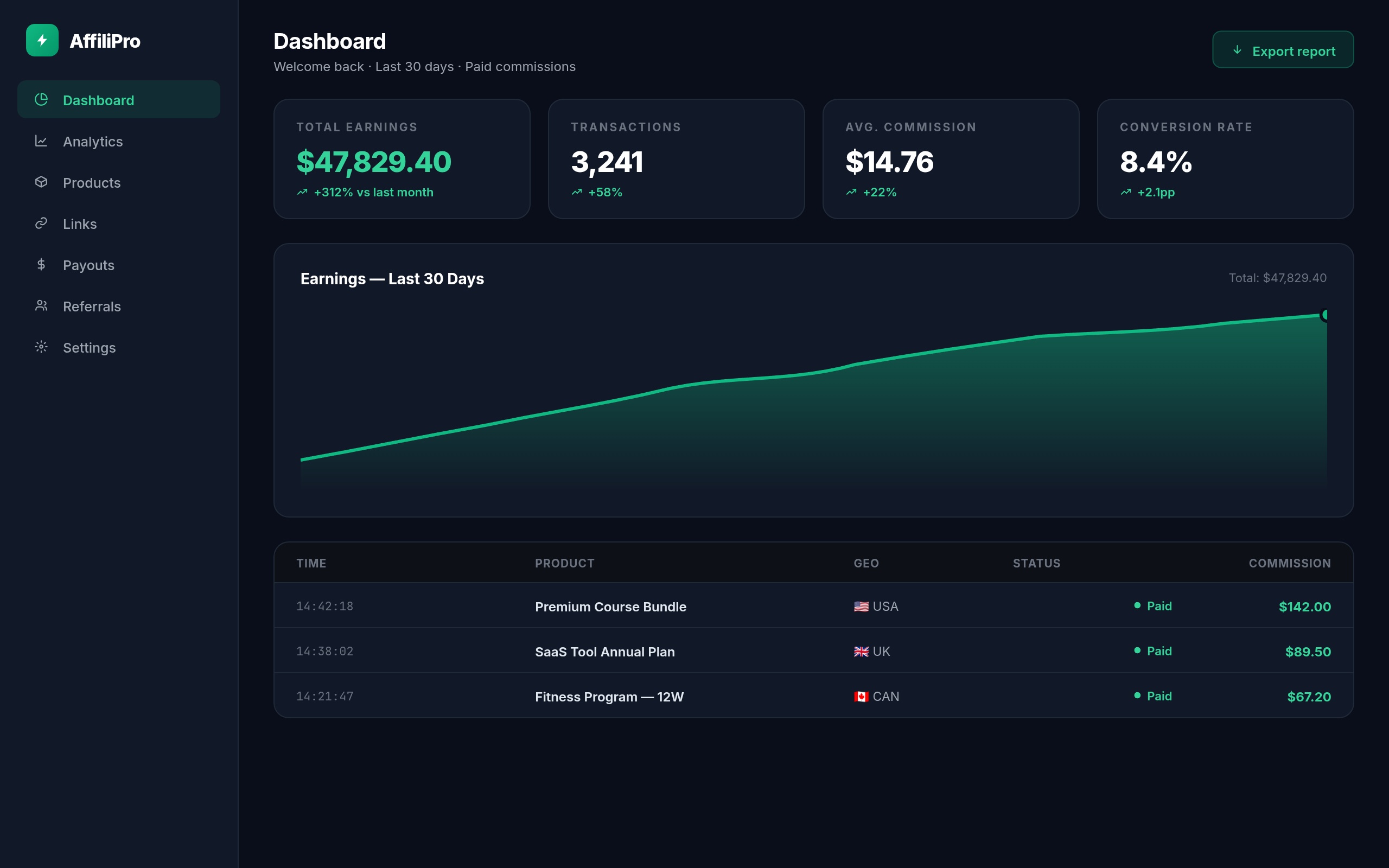Viewport: 1389px width, 868px height.
Task: Click the chart total label $47,829.40
Action: coord(1278,278)
